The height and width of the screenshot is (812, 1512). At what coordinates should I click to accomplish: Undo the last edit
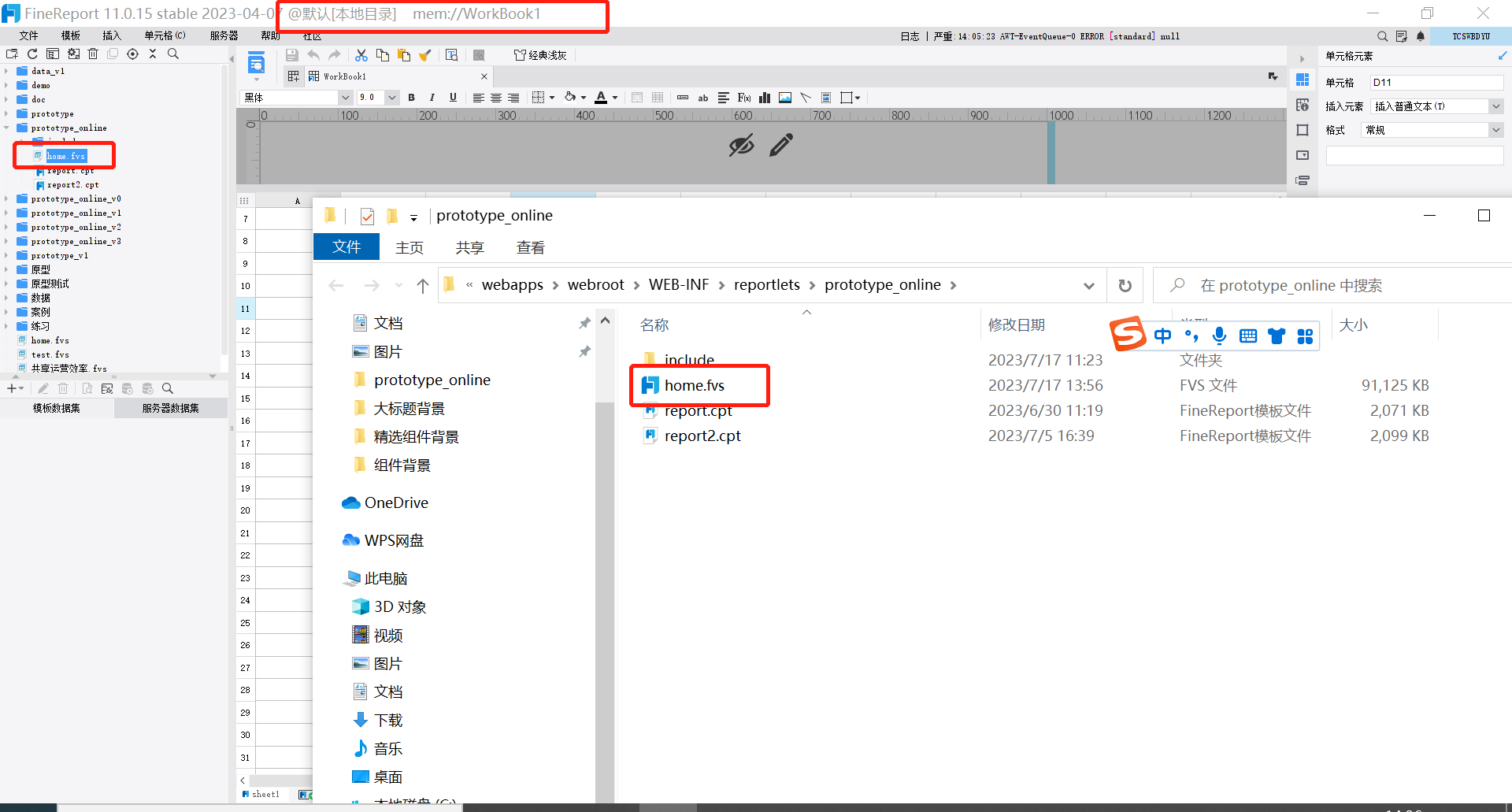(x=313, y=55)
